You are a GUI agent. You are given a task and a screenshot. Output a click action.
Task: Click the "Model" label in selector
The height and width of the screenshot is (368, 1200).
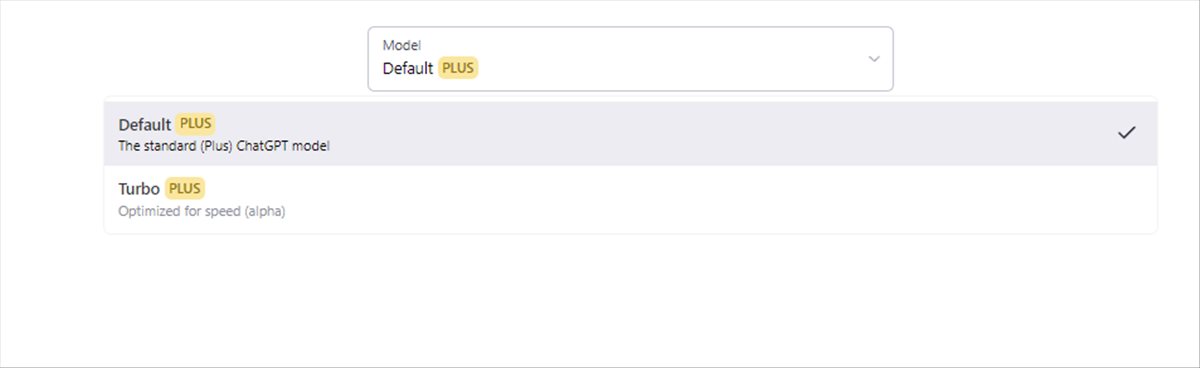point(402,45)
